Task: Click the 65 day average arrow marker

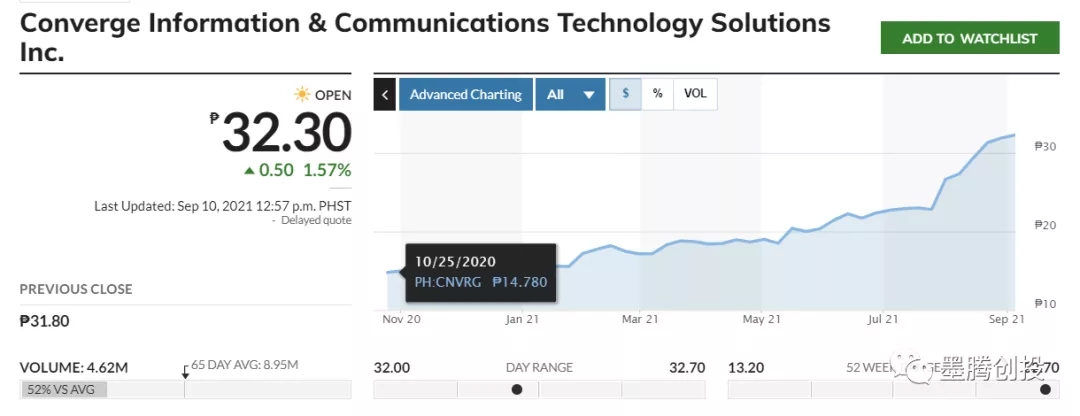Action: coord(185,371)
